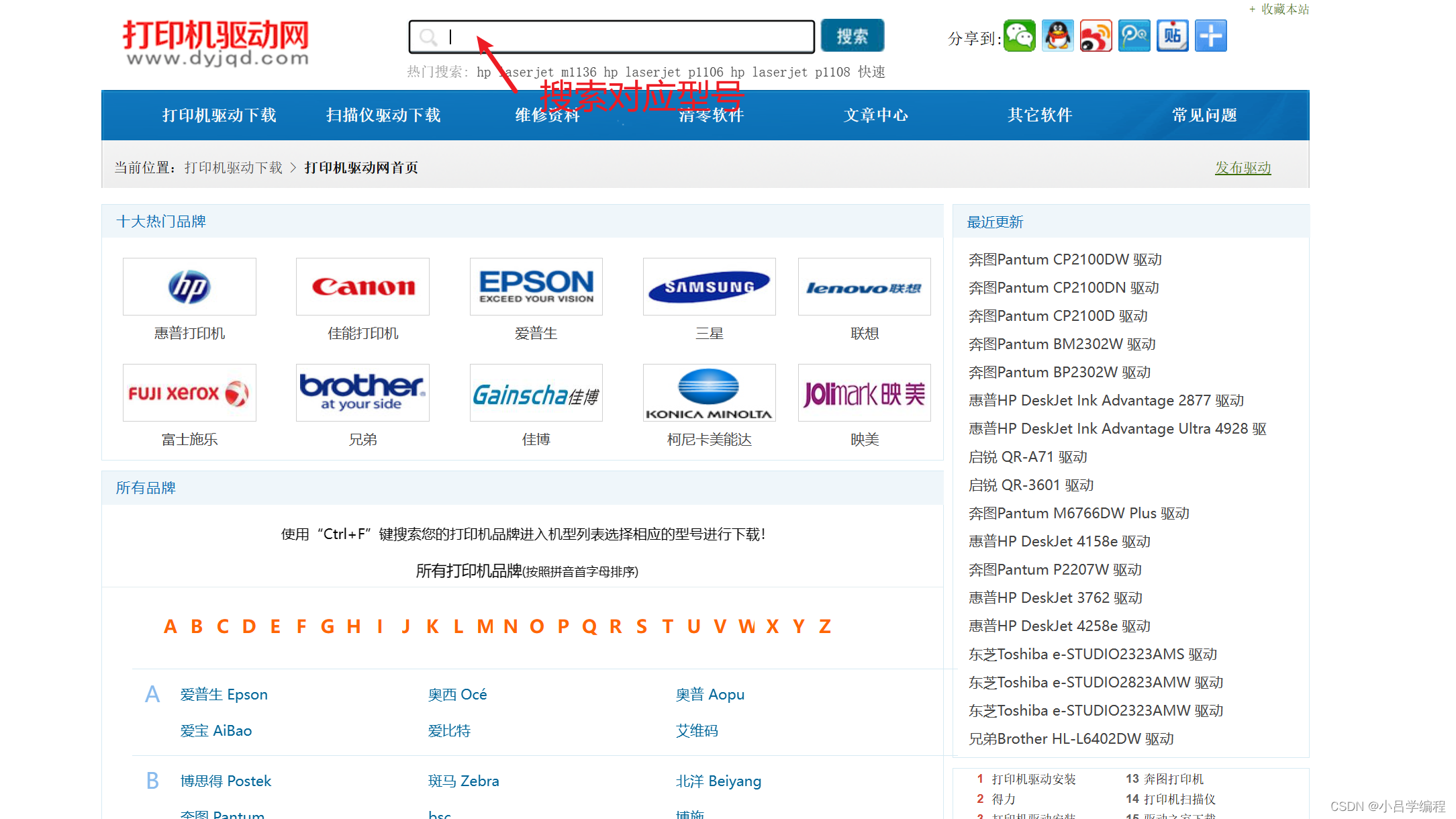Jump to letter M in alphabet index
Screen dimensions: 1456x819
point(485,626)
